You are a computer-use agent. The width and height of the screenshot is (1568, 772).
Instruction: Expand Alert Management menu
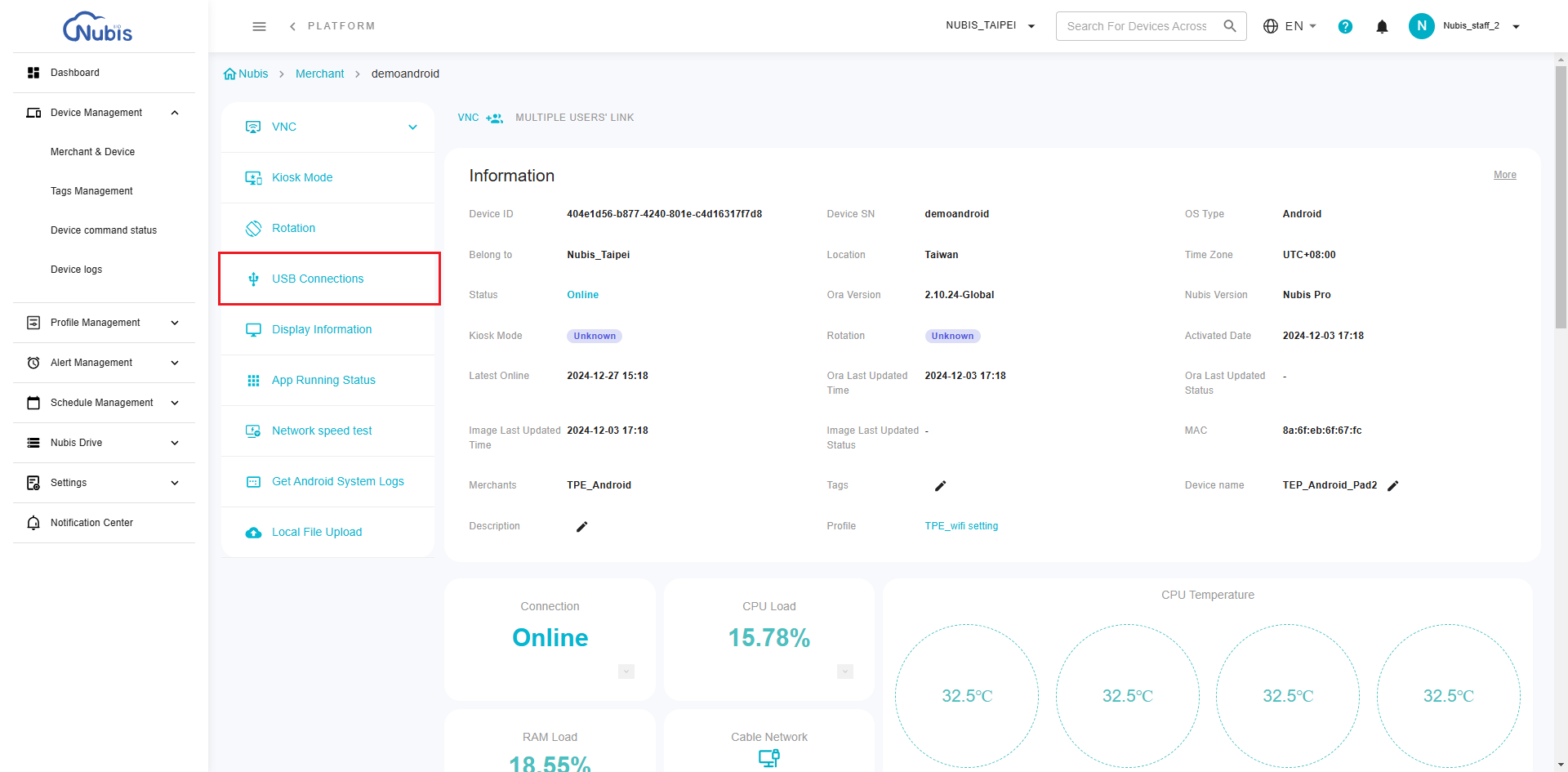pyautogui.click(x=104, y=363)
